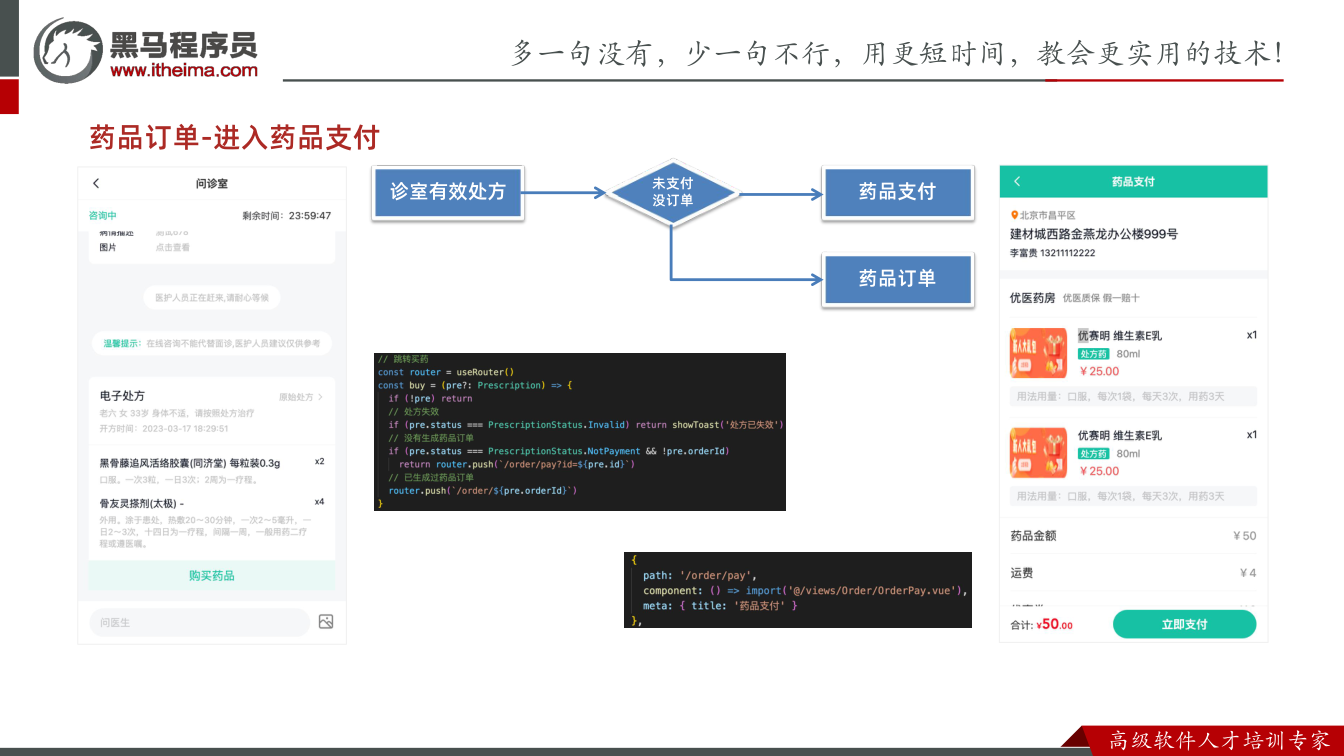Click the 问诊室 page title
Viewport: 1344px width, 756px height.
click(212, 183)
